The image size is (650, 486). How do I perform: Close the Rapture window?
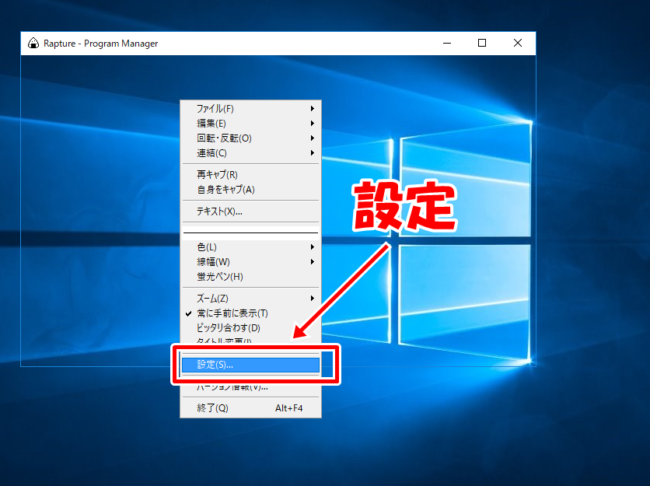pos(517,43)
